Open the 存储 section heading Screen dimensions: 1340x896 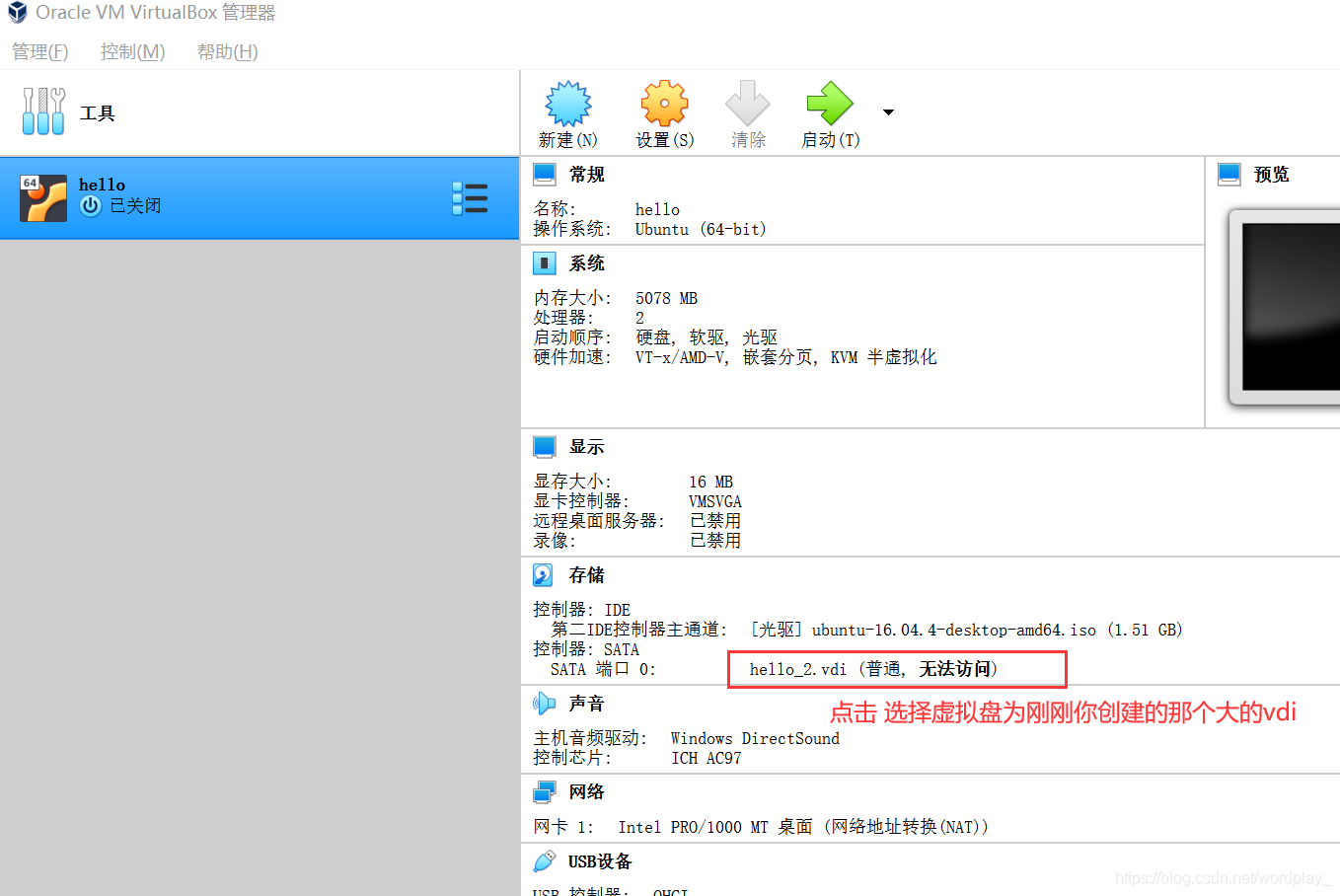coord(587,575)
